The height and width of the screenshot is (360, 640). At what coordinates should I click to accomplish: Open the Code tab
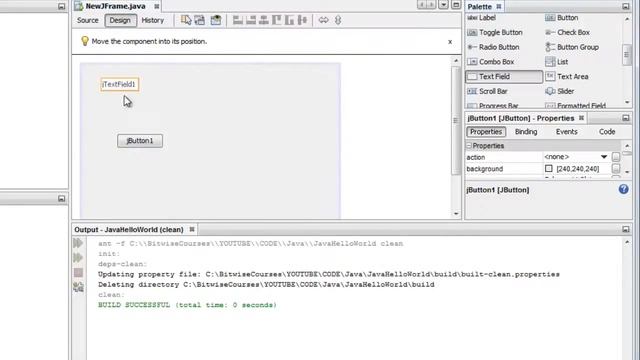(607, 131)
